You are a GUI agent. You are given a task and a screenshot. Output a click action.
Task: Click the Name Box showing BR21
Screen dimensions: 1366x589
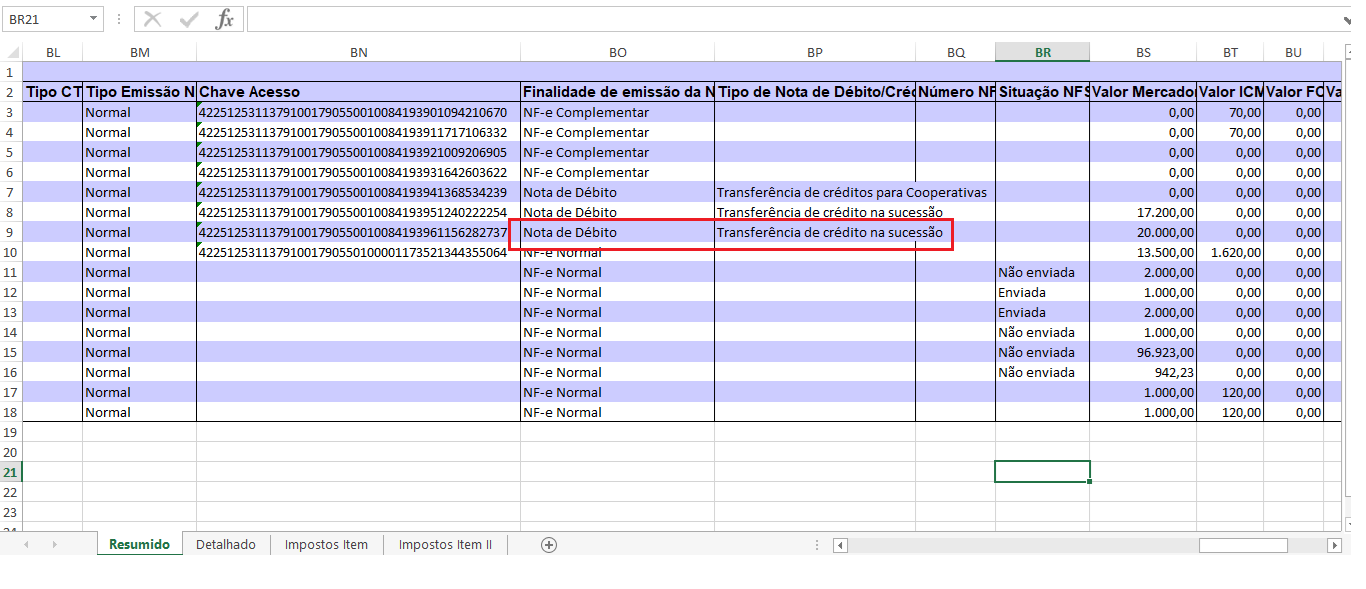(x=45, y=19)
